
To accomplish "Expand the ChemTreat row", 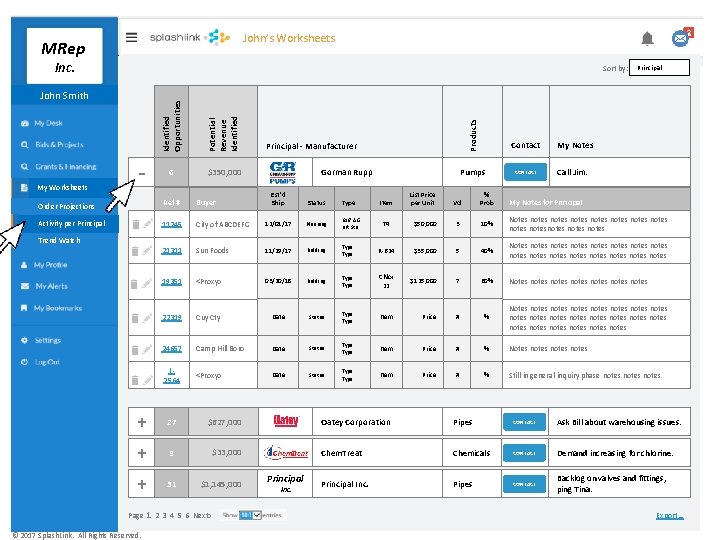I will [142, 453].
